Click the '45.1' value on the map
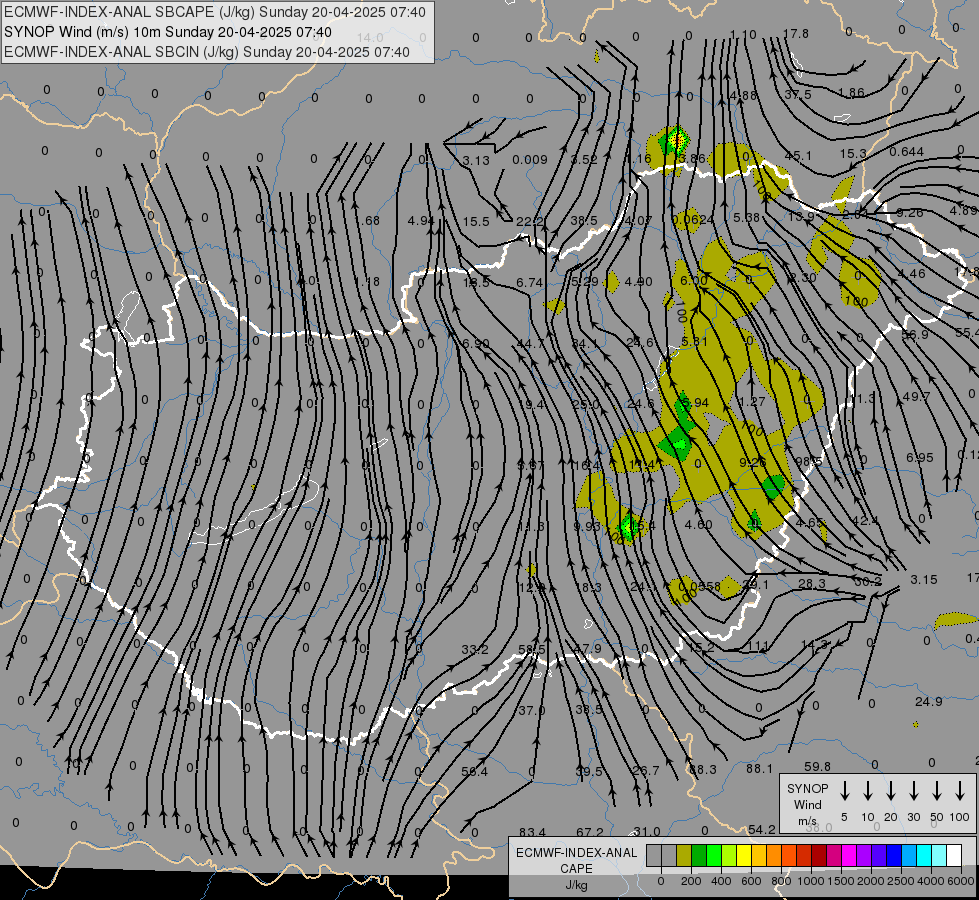 tap(798, 156)
